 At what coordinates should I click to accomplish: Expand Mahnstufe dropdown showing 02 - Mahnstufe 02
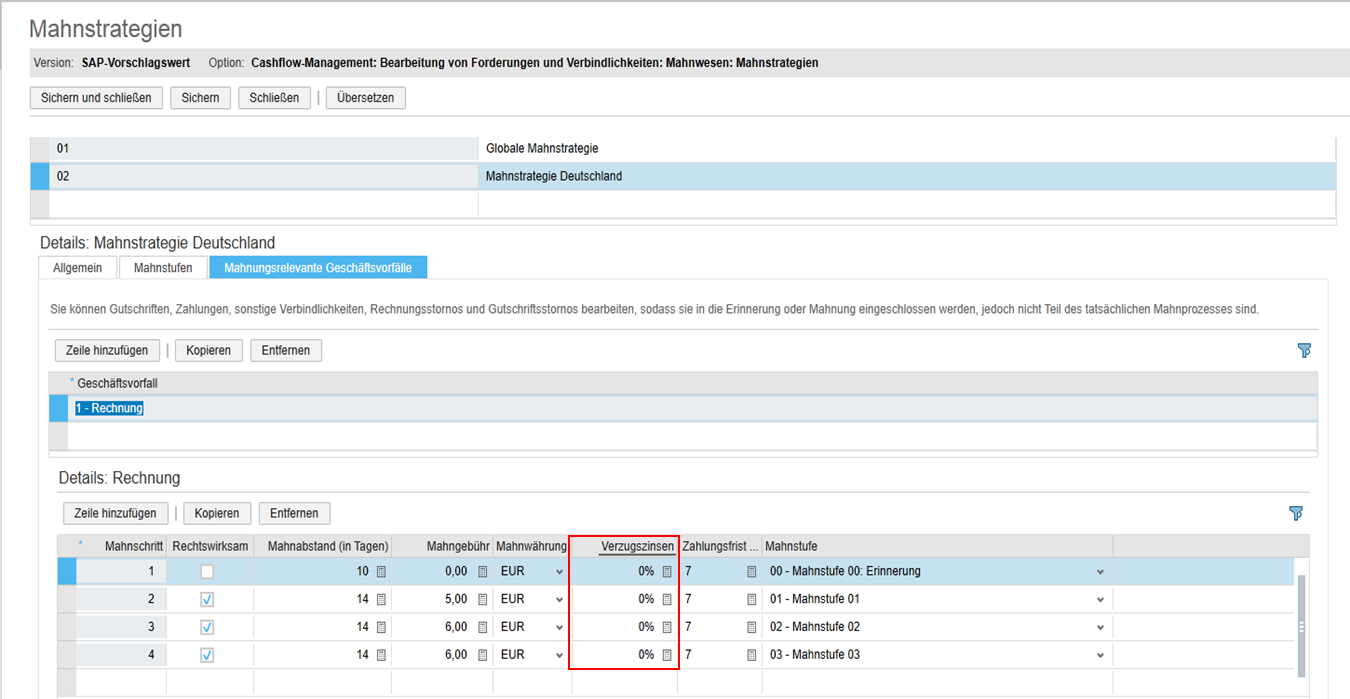point(1100,628)
